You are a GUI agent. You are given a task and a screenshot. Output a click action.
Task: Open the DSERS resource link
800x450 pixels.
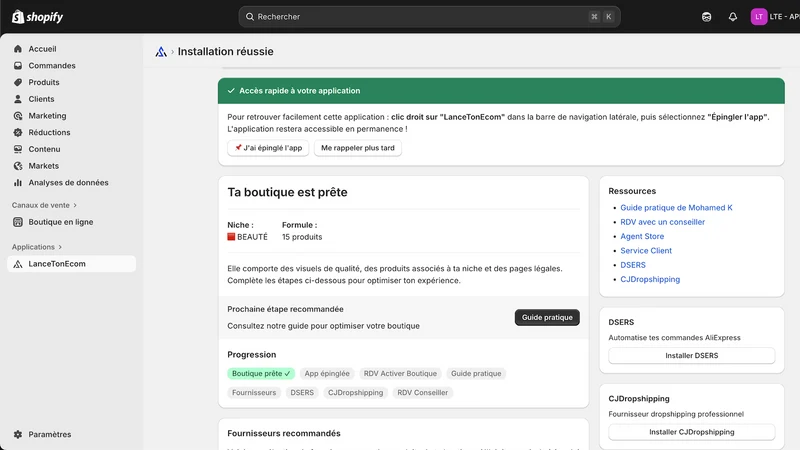click(633, 265)
